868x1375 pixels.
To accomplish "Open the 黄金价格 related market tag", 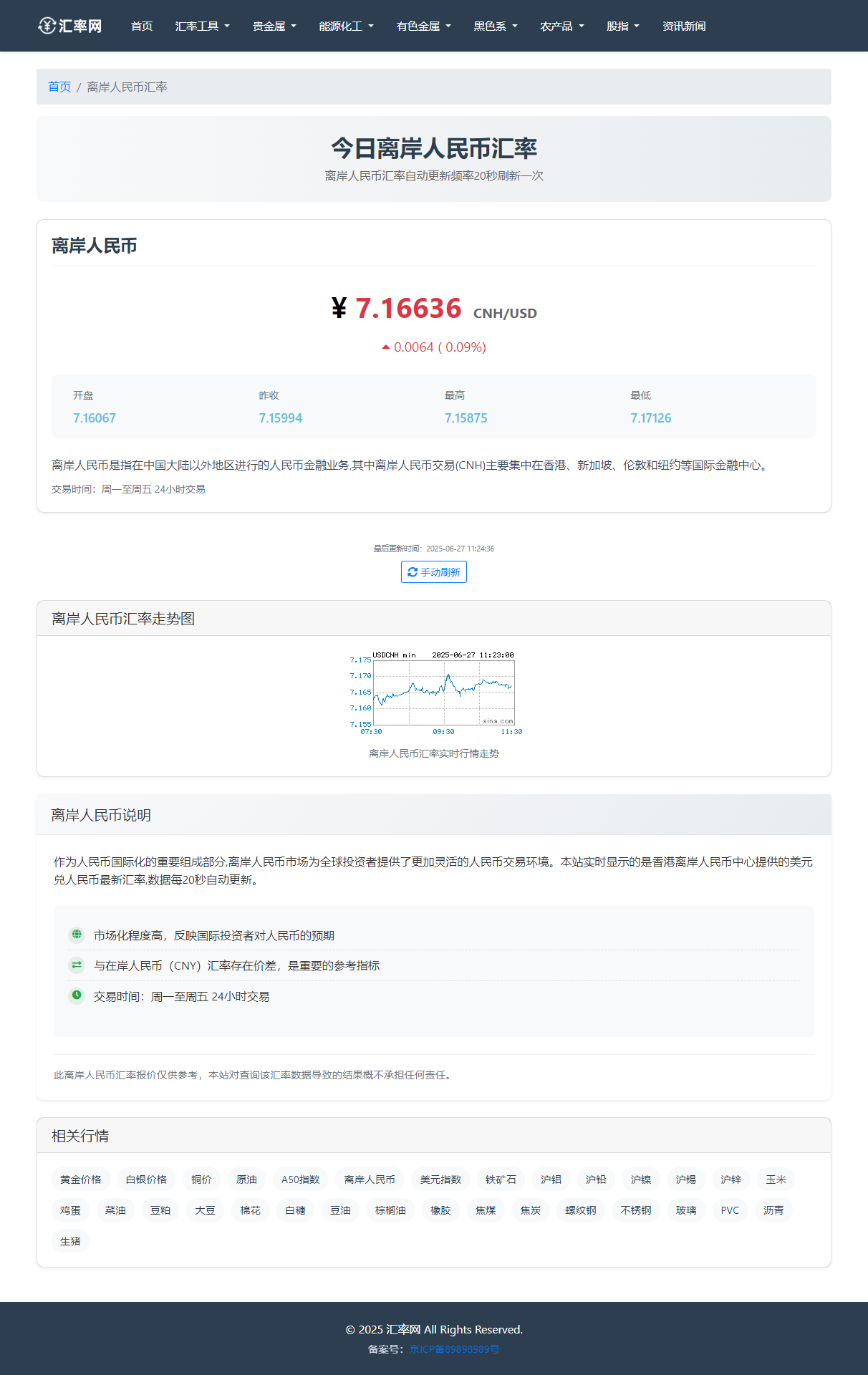I will (x=81, y=1179).
